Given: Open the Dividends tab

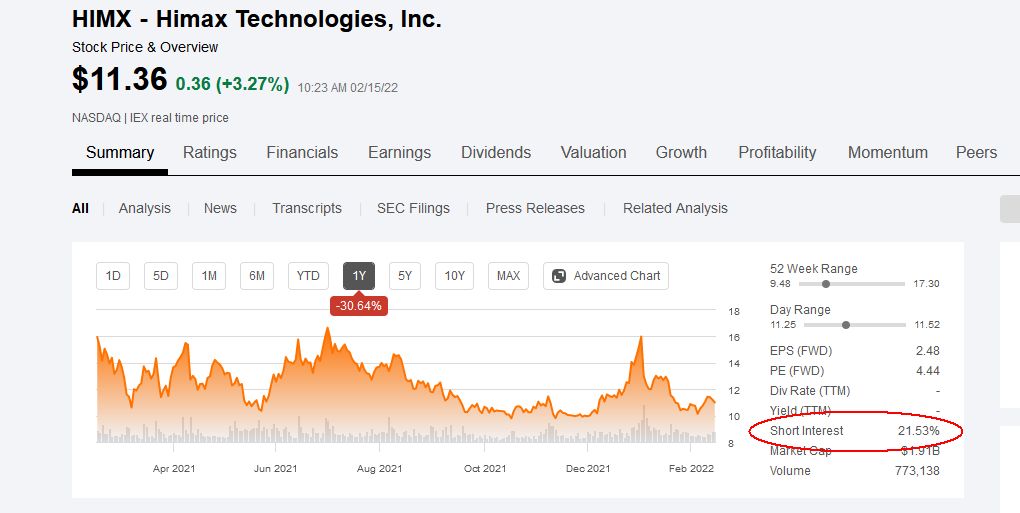Looking at the screenshot, I should pyautogui.click(x=496, y=153).
